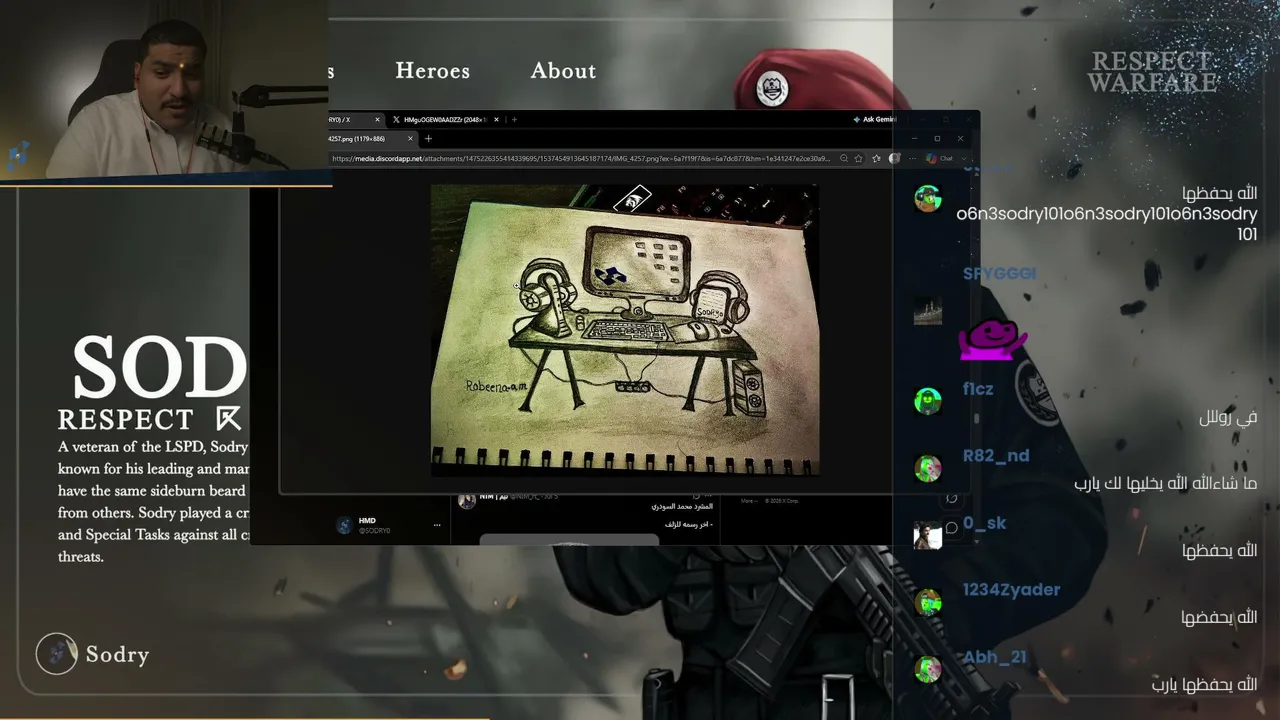
Task: Open the browser profile avatar
Action: point(895,158)
